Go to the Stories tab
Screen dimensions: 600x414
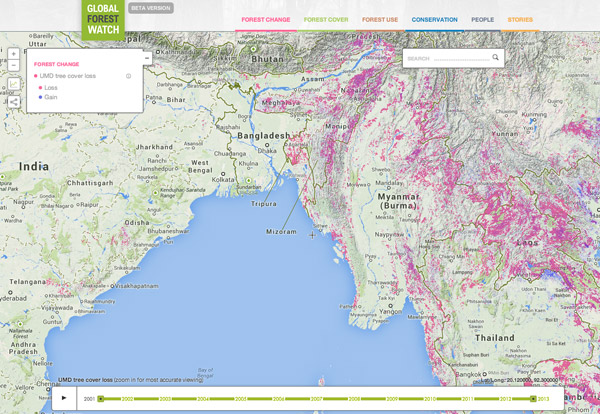[520, 20]
